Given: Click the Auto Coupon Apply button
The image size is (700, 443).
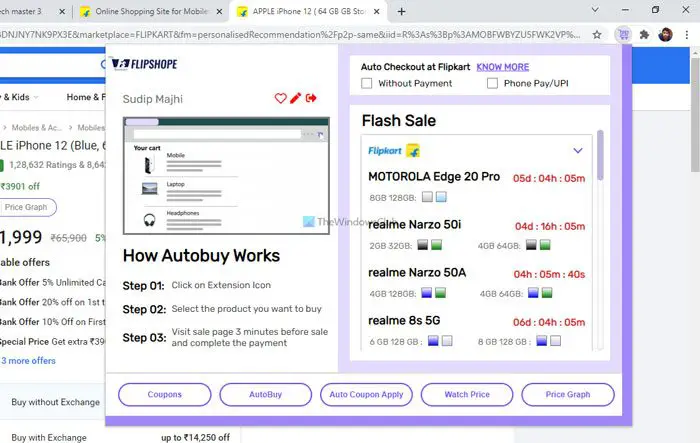Looking at the screenshot, I should click(x=366, y=394).
